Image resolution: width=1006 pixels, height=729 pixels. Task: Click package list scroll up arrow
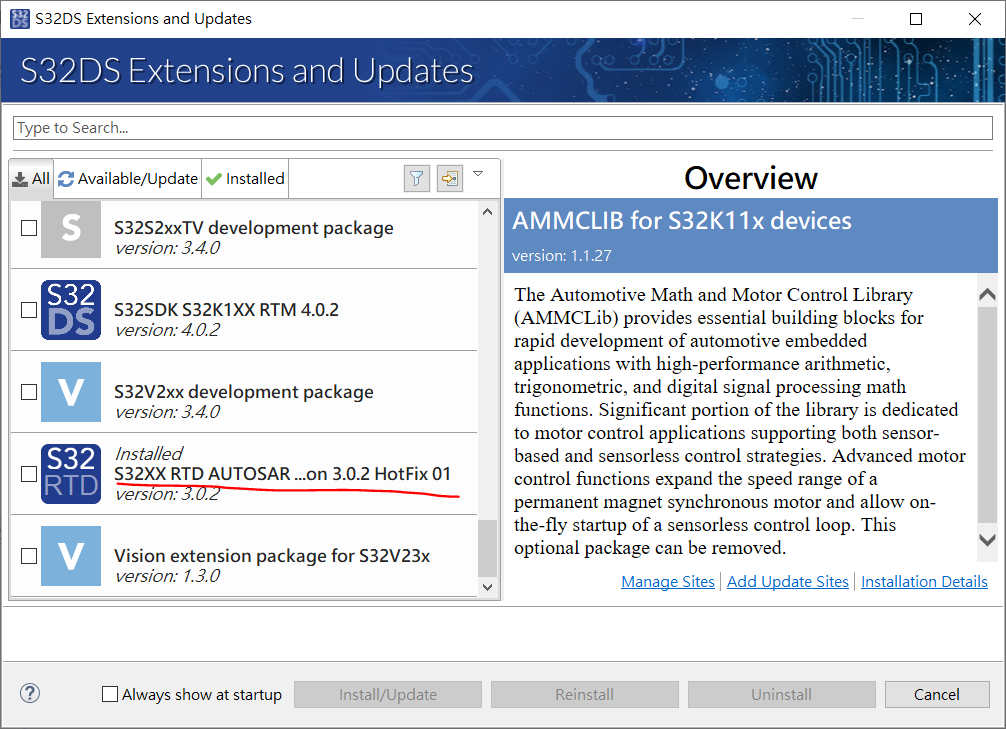click(488, 212)
